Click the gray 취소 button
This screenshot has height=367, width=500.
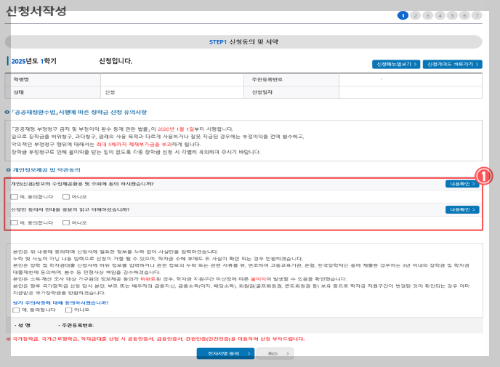pos(275,354)
